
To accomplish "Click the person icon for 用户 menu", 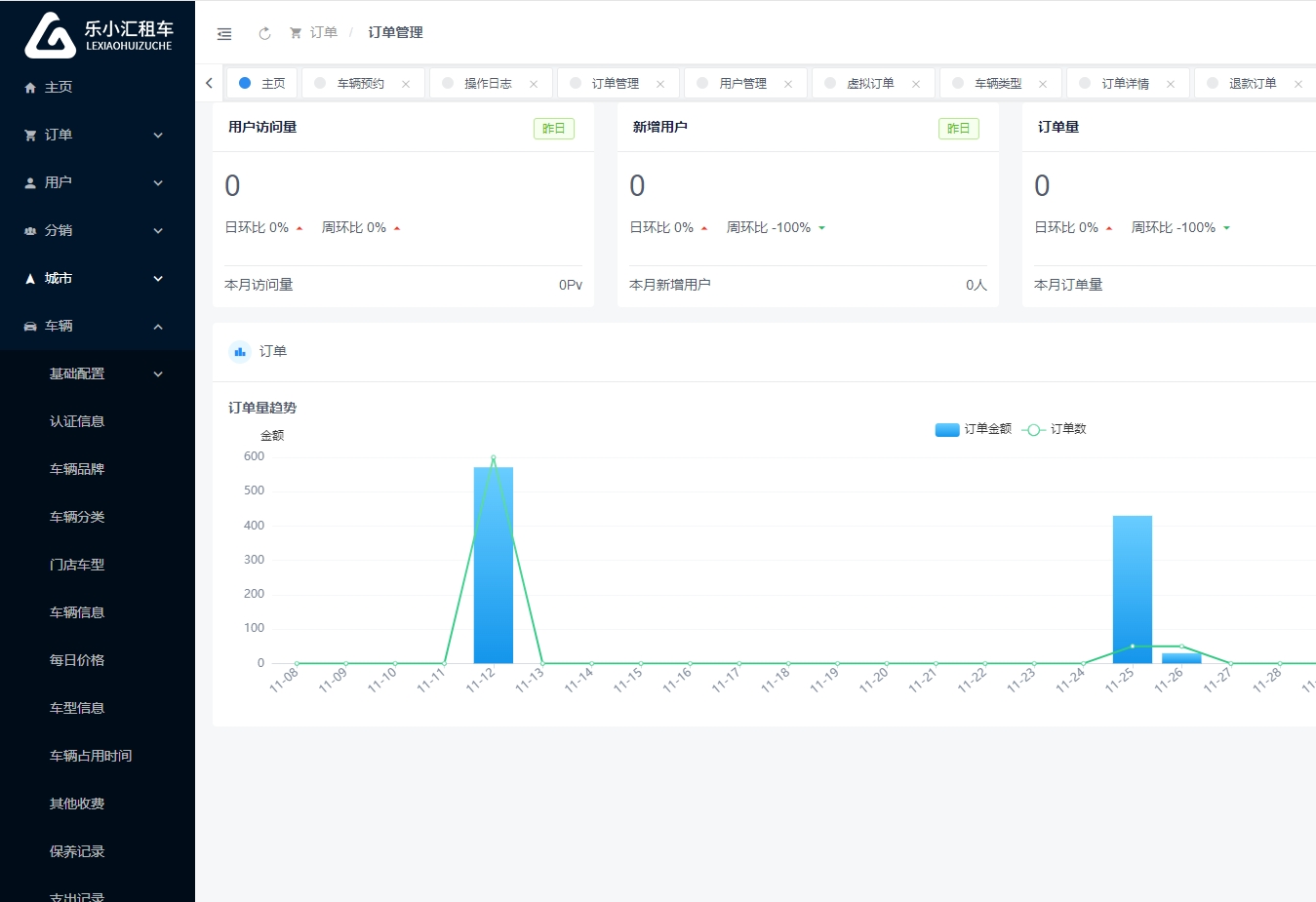I will click(30, 183).
